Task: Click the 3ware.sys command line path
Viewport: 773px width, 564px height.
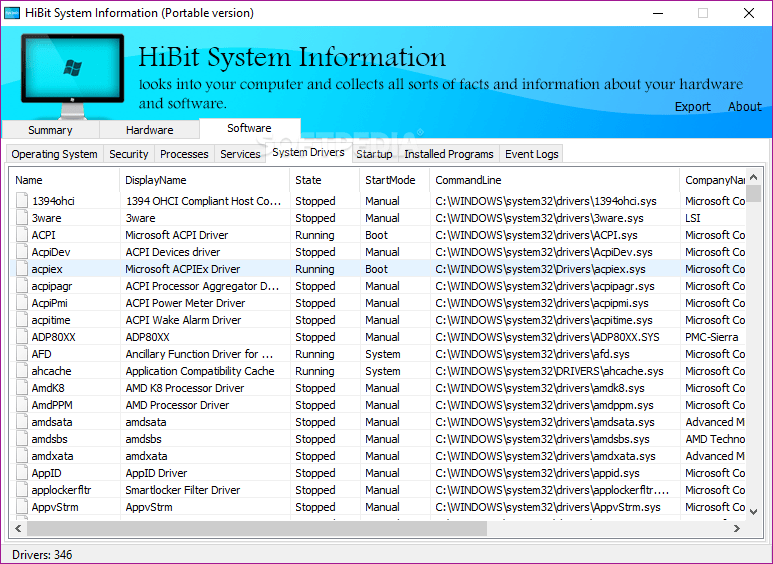Action: point(539,218)
